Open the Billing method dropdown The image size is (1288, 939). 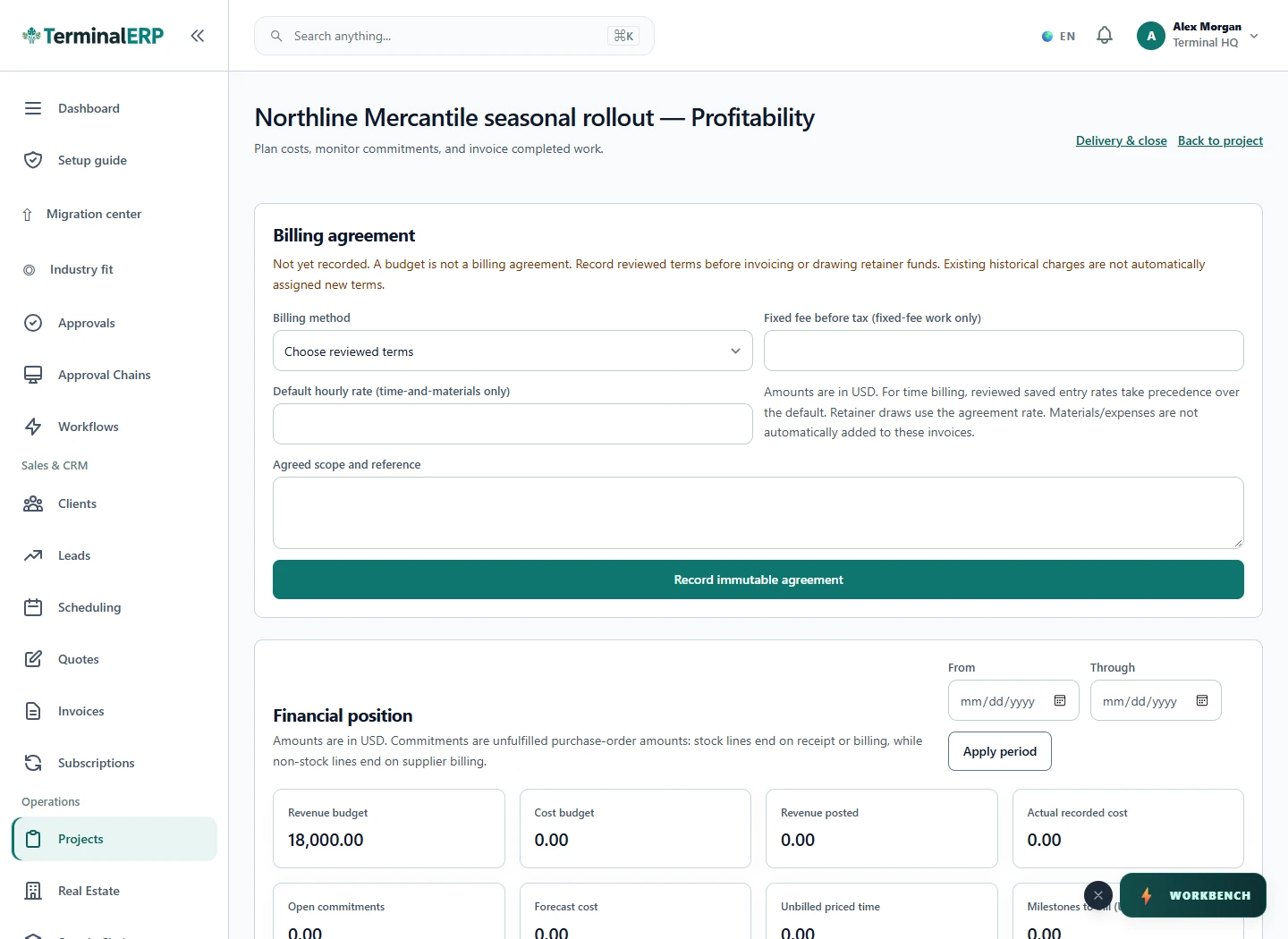pos(513,351)
